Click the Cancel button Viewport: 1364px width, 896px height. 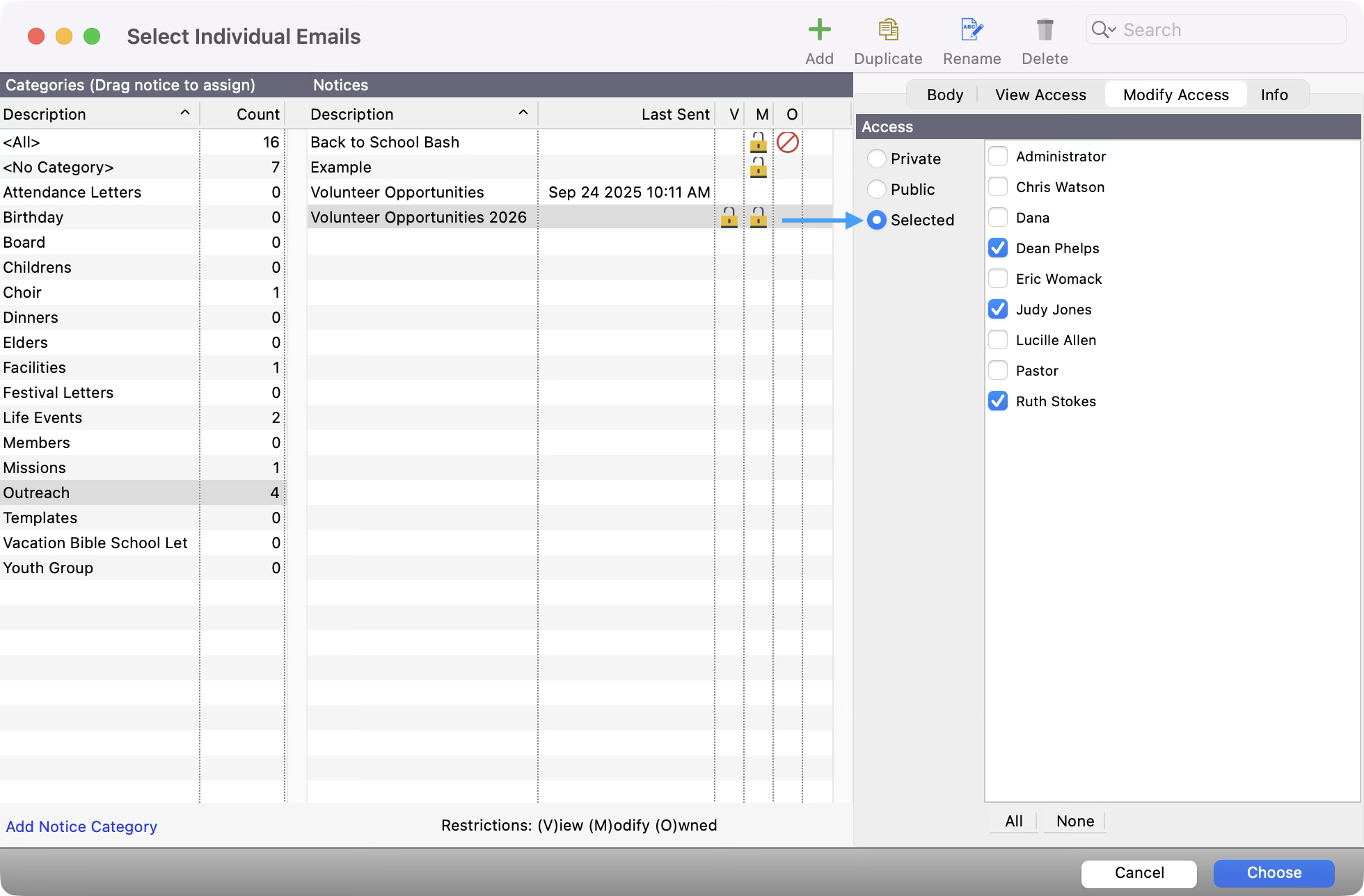pyautogui.click(x=1139, y=873)
